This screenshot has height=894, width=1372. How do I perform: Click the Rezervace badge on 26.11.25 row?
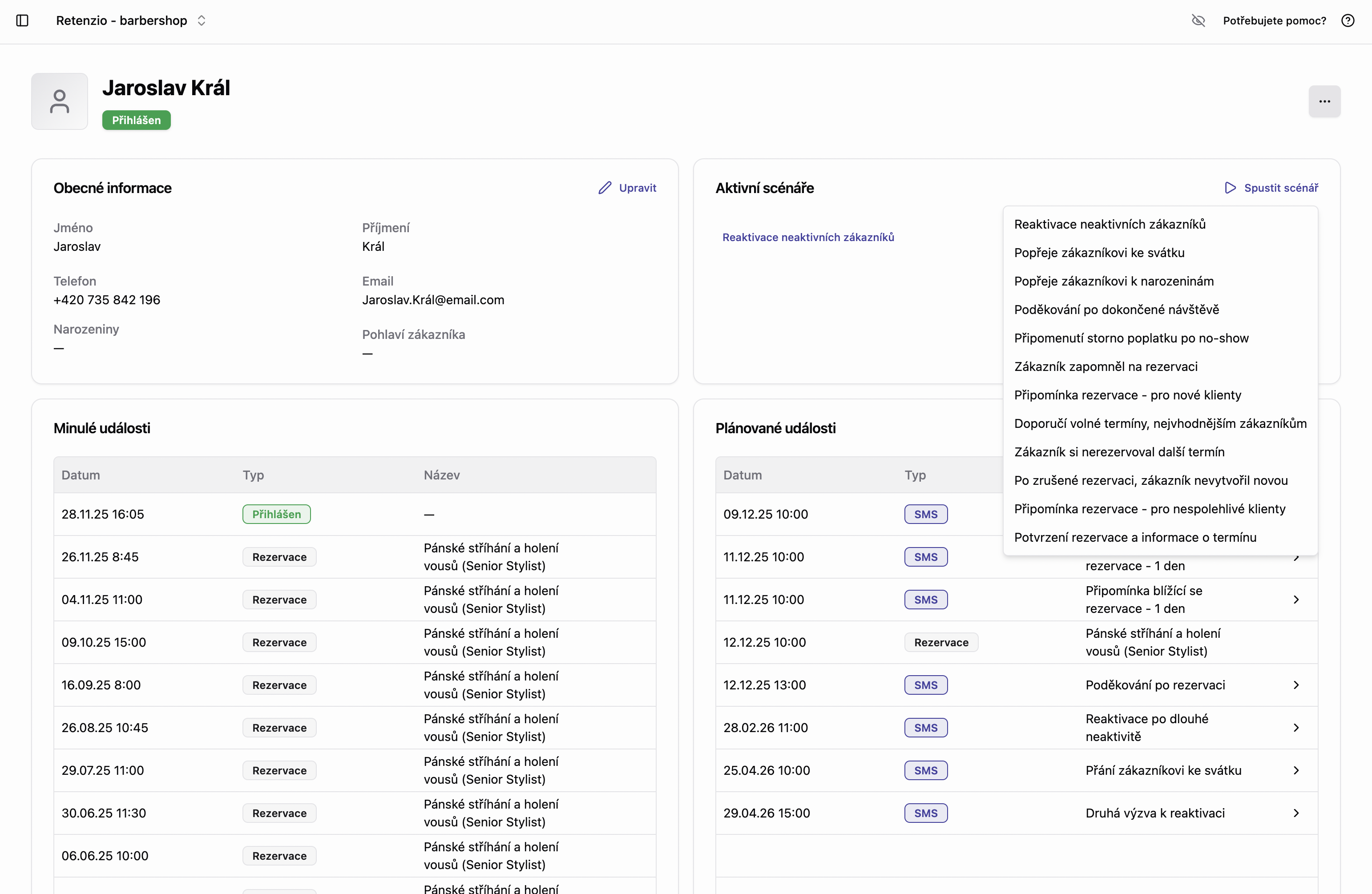click(x=279, y=557)
